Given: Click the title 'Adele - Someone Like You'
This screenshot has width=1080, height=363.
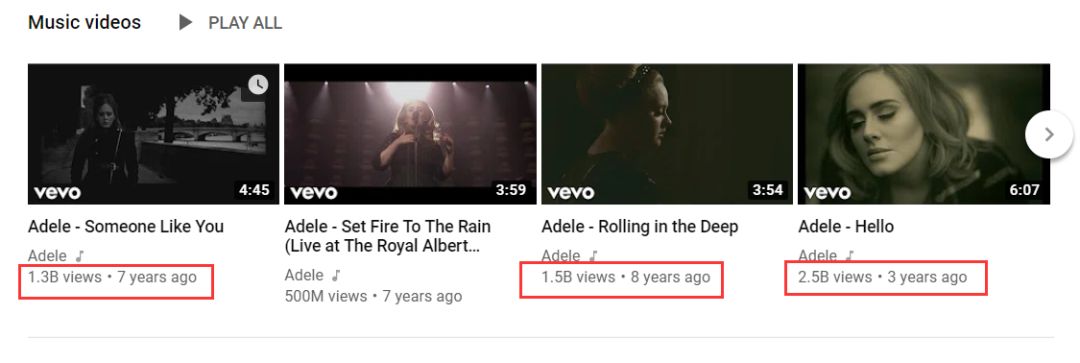Looking at the screenshot, I should [126, 227].
